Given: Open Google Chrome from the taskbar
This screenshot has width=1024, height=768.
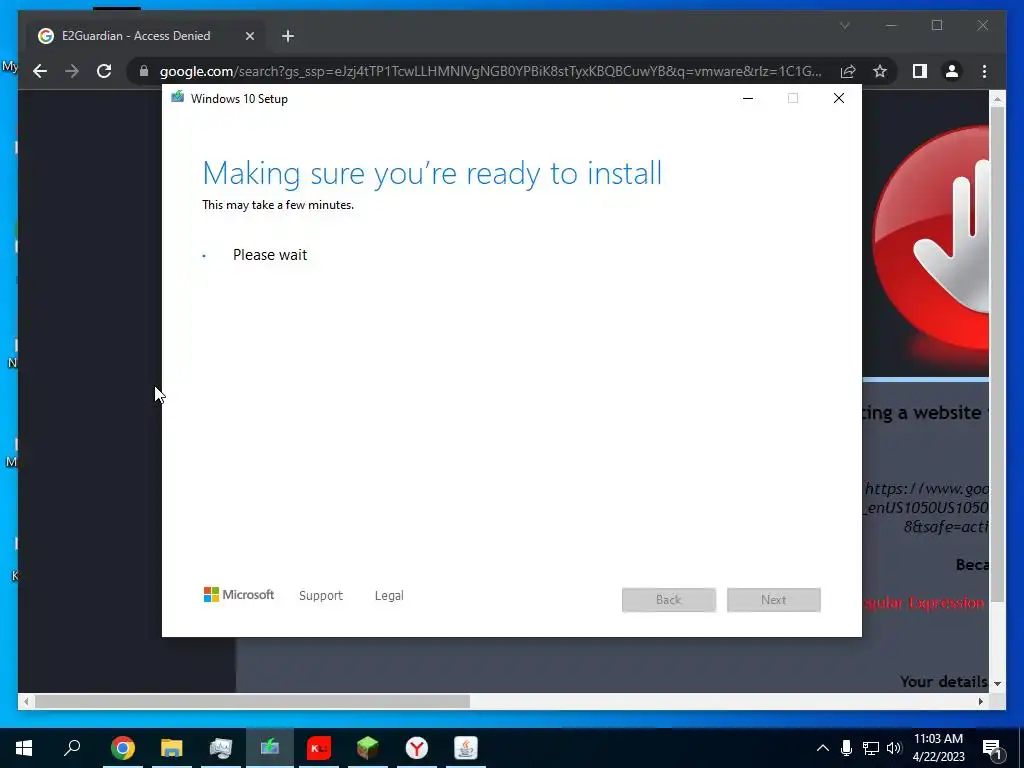Looking at the screenshot, I should coord(123,748).
